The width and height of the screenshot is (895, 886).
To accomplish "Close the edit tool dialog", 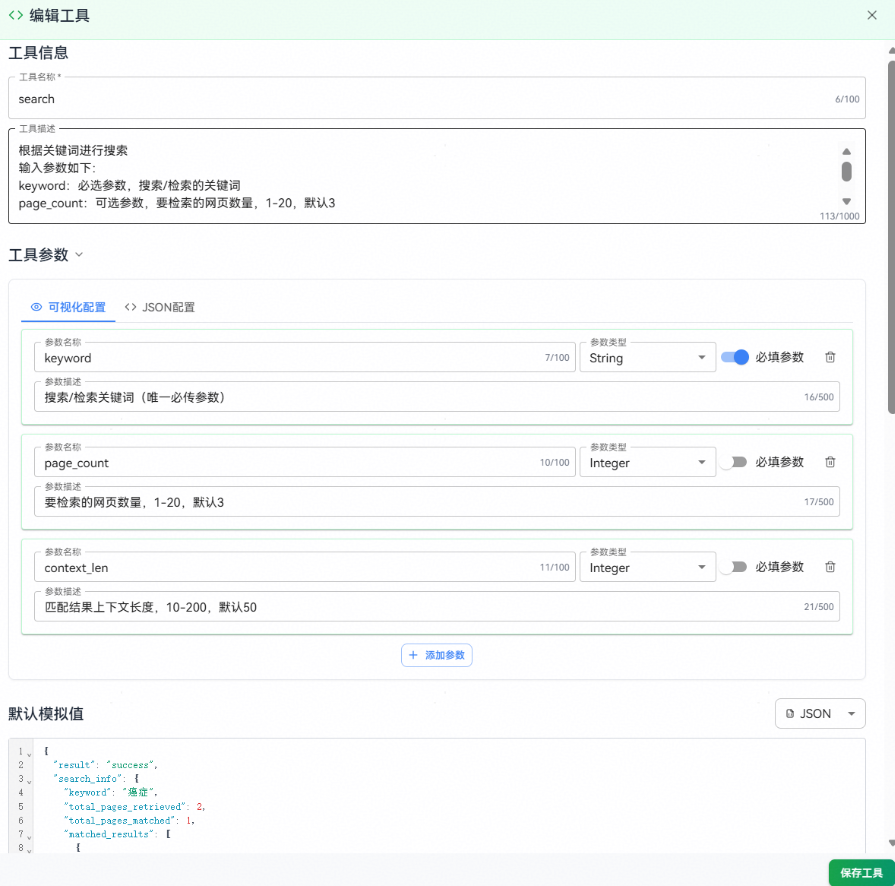I will tap(872, 15).
